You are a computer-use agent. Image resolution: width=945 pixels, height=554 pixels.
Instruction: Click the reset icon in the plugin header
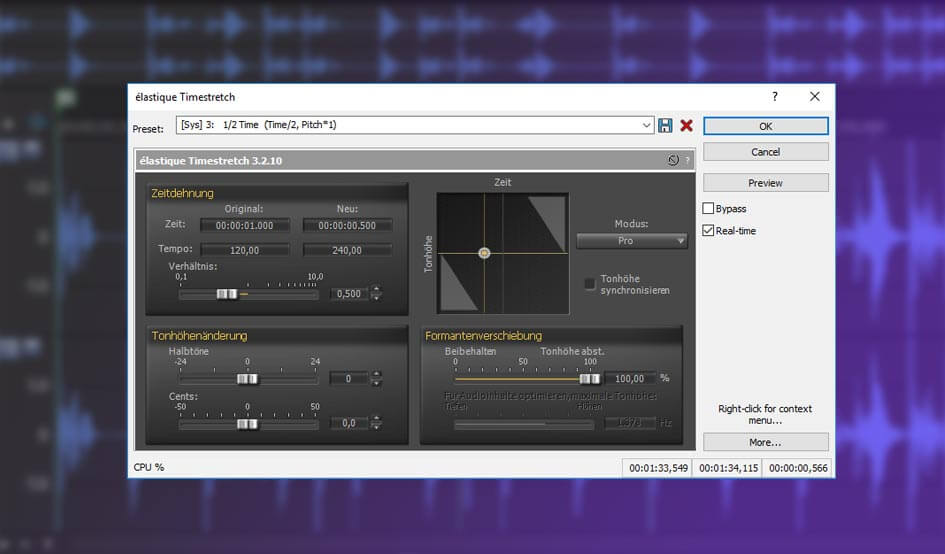[673, 160]
